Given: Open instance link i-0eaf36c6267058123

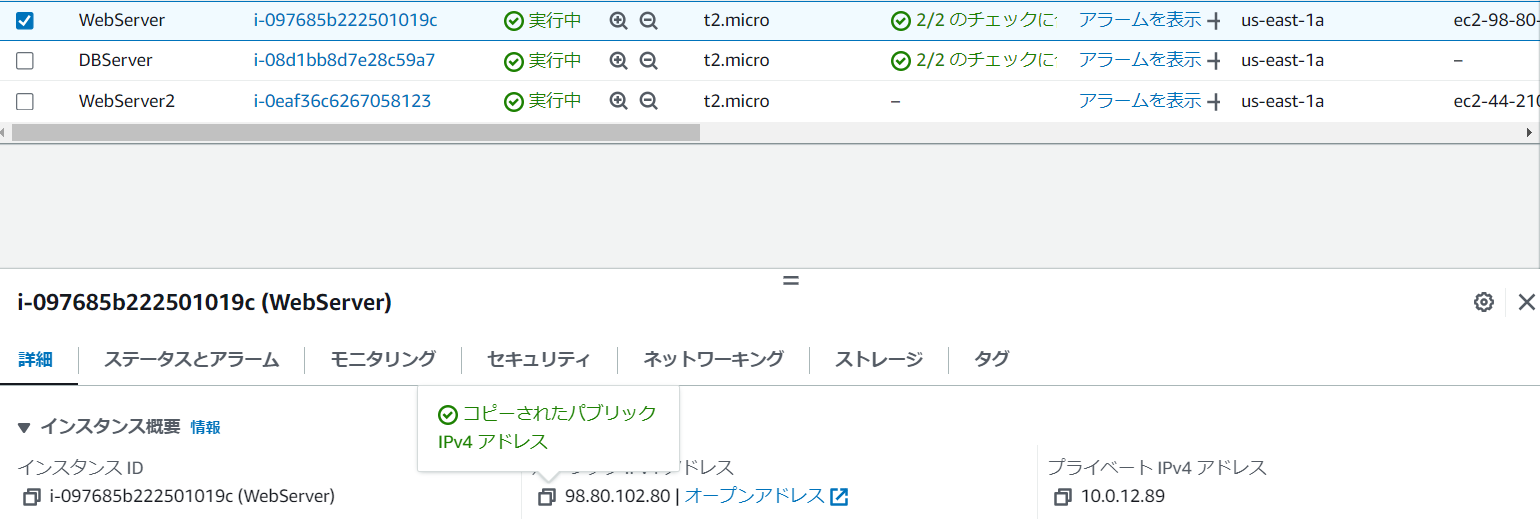Looking at the screenshot, I should (342, 101).
